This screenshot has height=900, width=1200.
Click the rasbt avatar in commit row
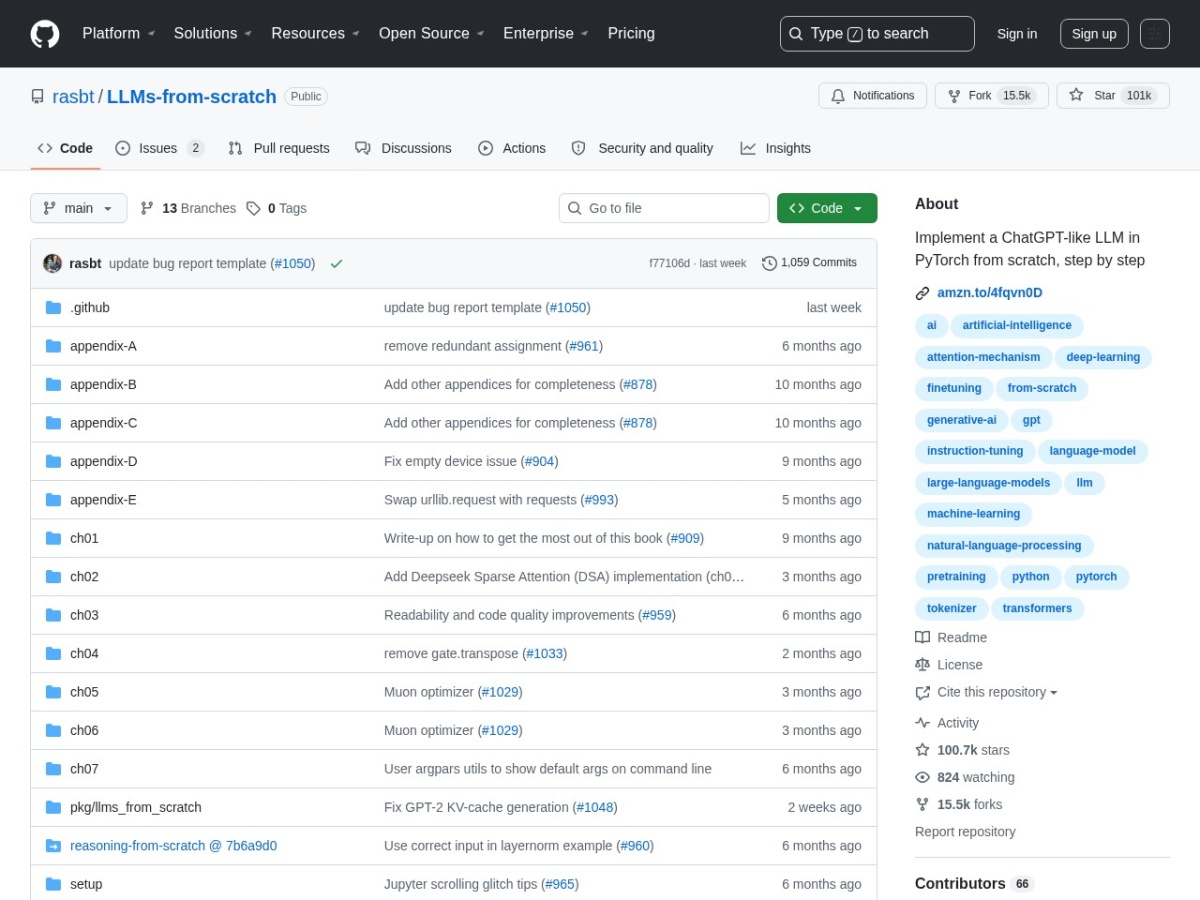[52, 263]
